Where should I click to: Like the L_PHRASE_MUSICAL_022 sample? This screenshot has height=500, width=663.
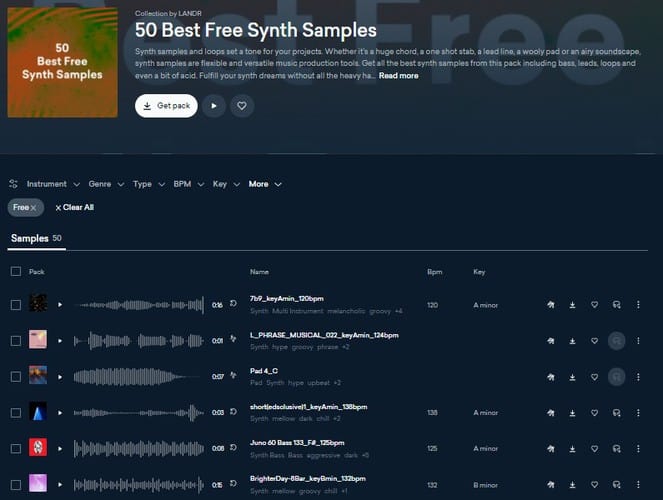[595, 341]
